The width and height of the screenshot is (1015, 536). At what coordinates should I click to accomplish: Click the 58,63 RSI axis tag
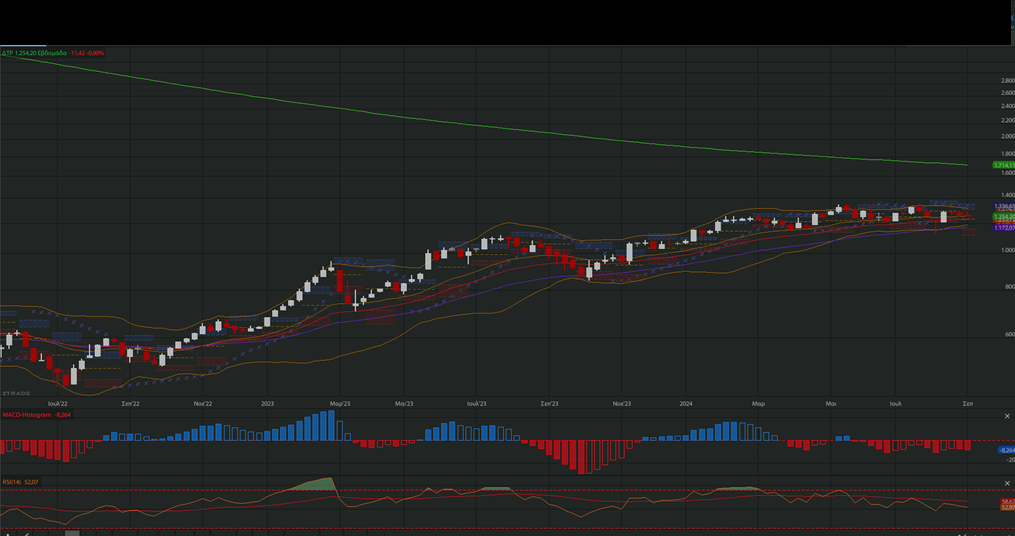tap(1007, 501)
